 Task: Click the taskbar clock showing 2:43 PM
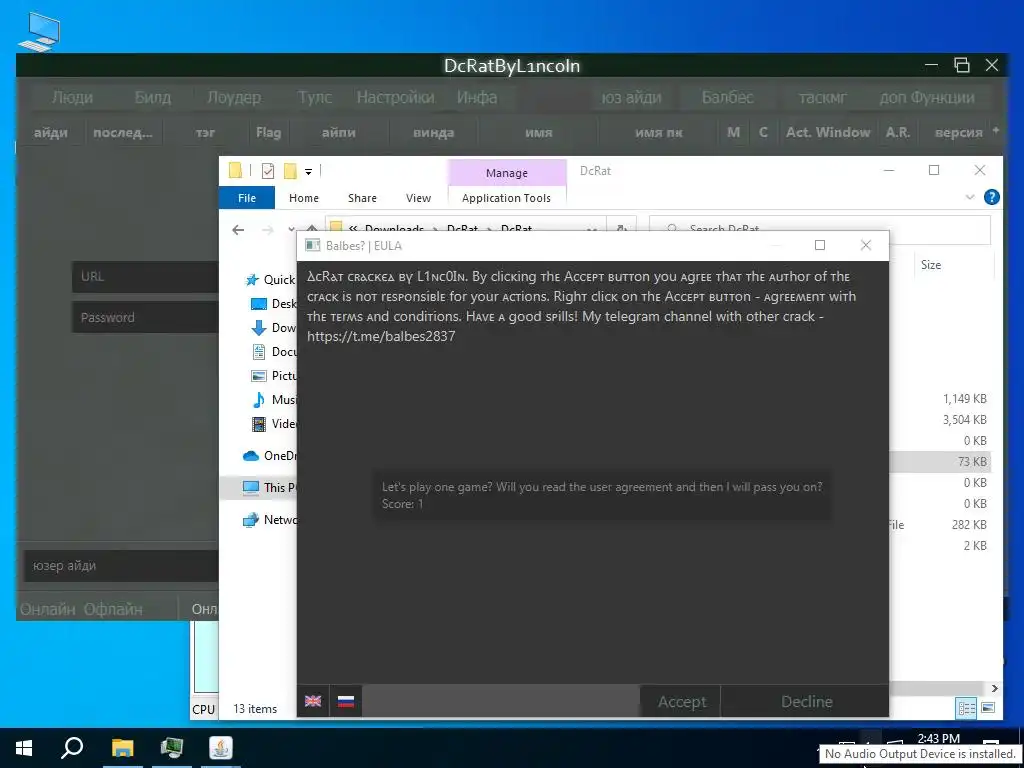coord(938,739)
